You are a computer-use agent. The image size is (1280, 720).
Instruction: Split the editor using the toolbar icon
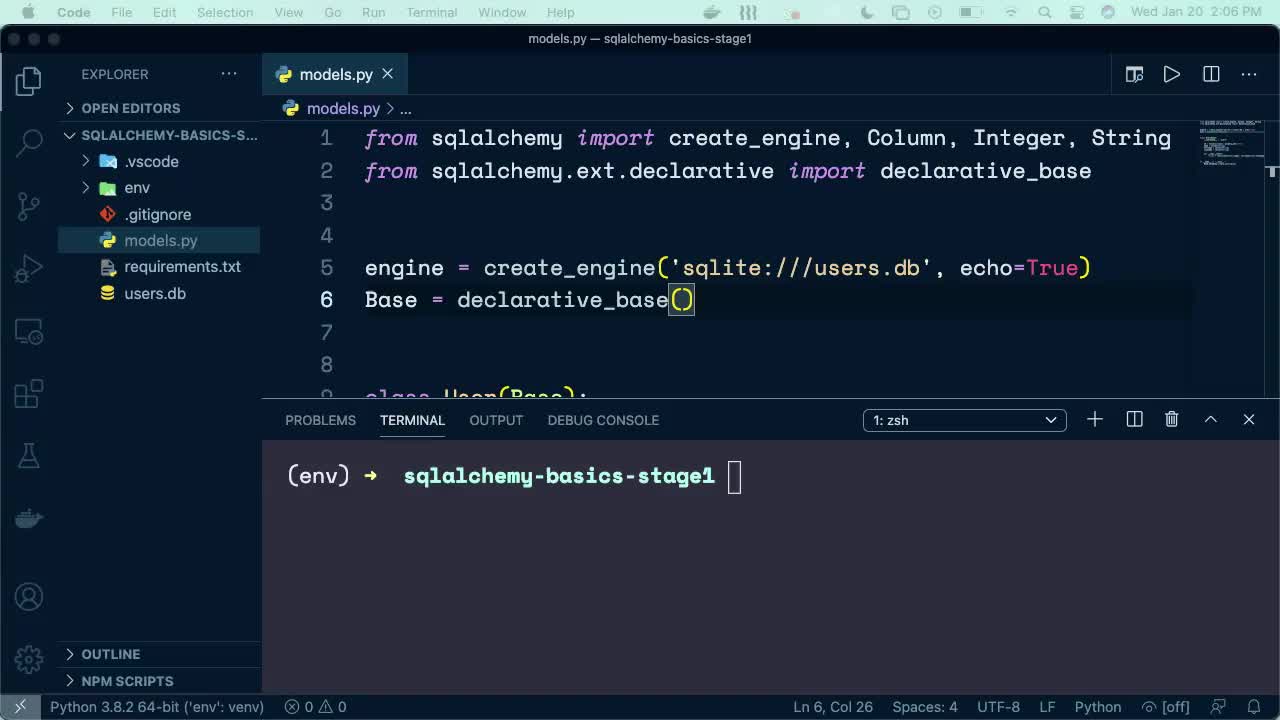pyautogui.click(x=1210, y=74)
